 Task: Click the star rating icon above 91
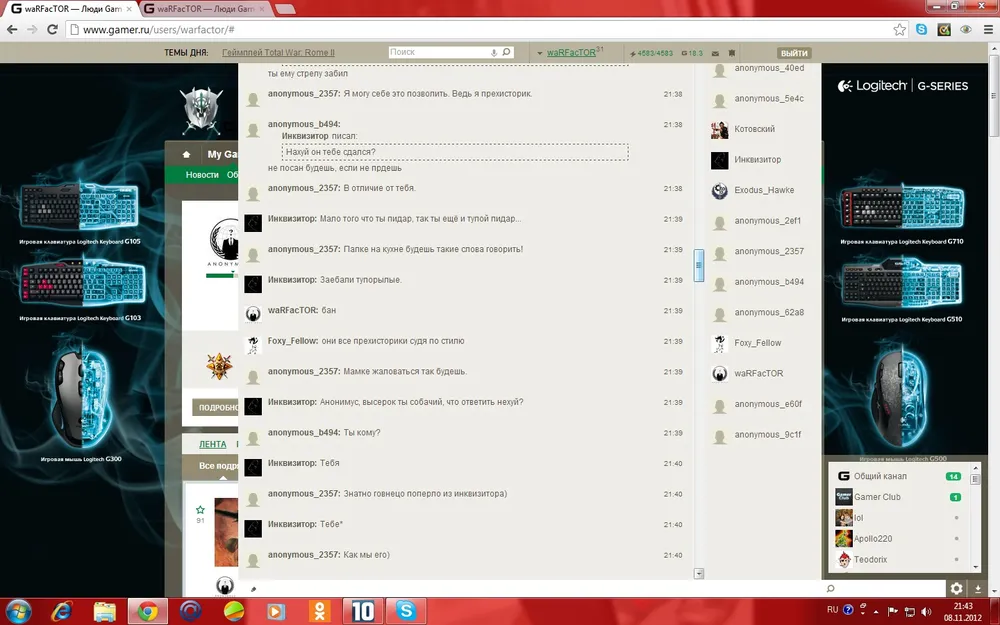pos(200,510)
